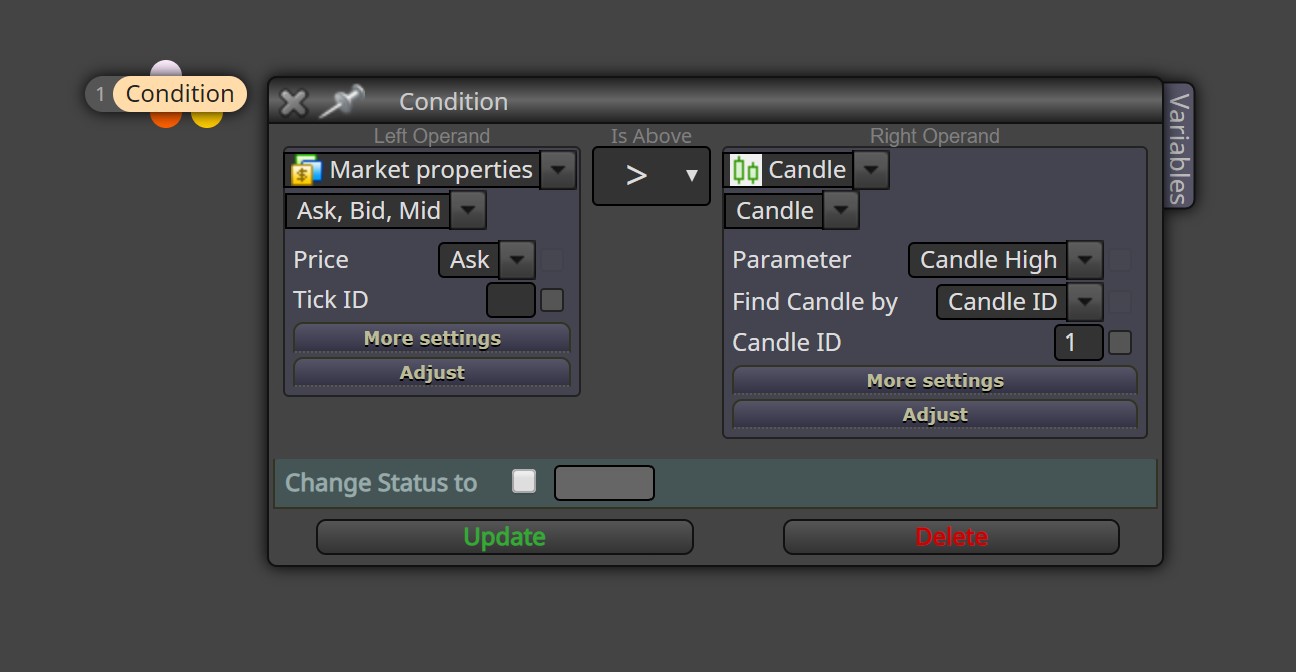This screenshot has height=672, width=1296.
Task: Open the Candle High parameter dropdown
Action: click(1085, 260)
